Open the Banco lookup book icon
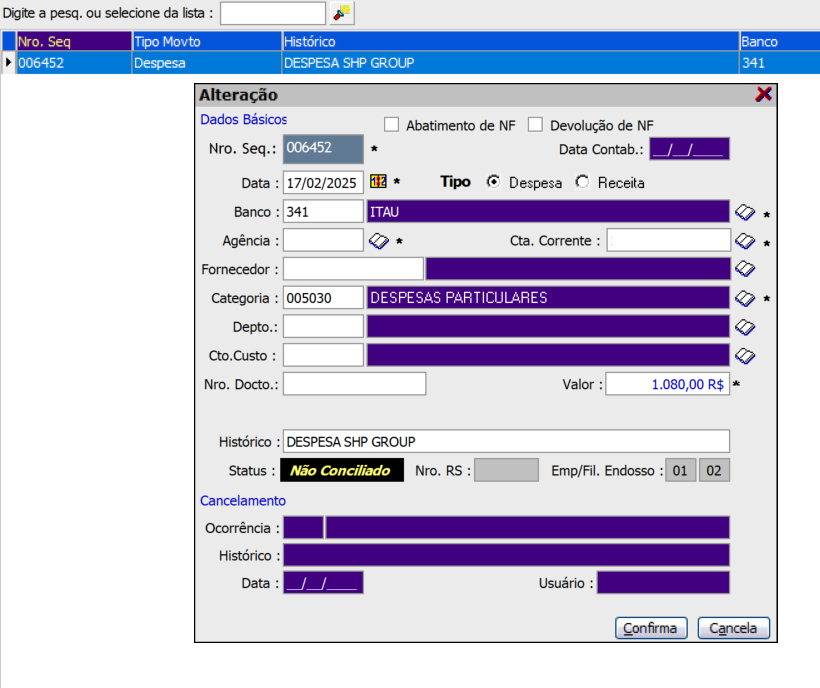 [744, 212]
